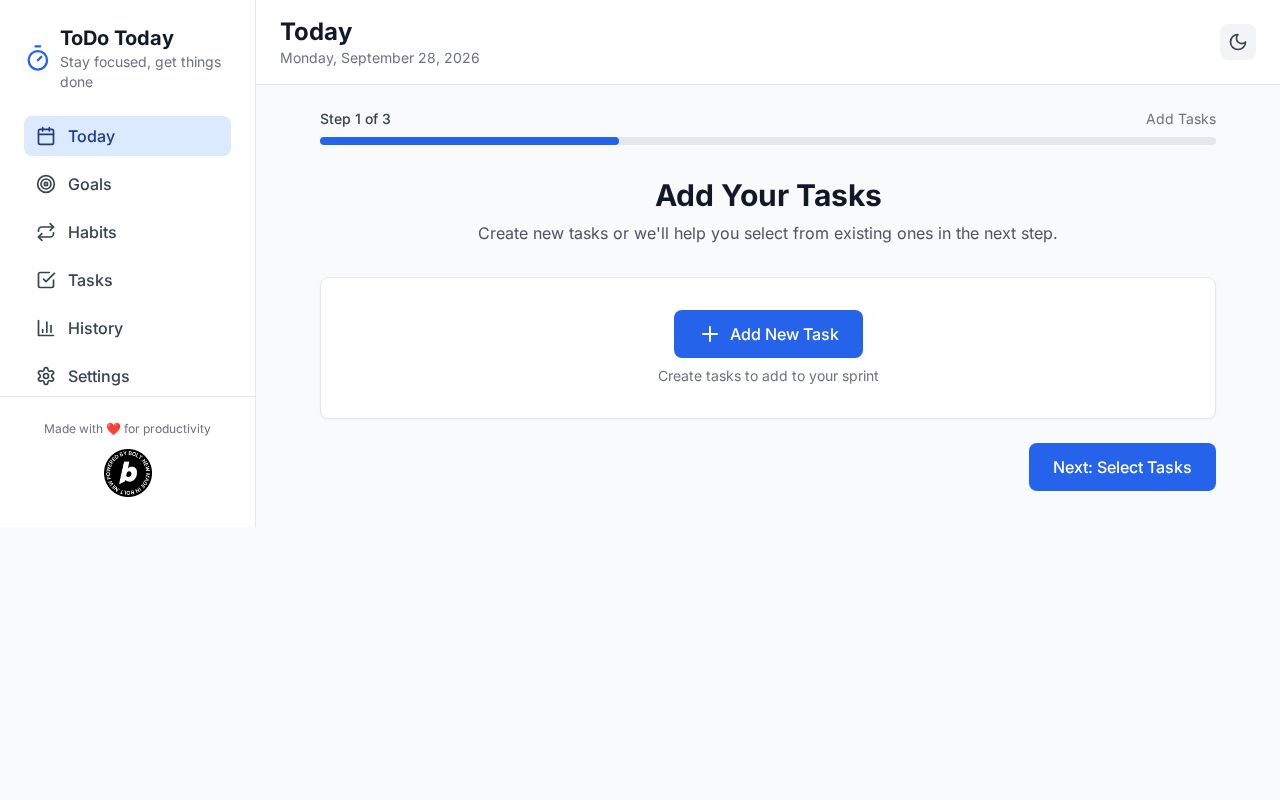Screen dimensions: 1280x800
Task: Click the Today page header title
Action: 316,32
